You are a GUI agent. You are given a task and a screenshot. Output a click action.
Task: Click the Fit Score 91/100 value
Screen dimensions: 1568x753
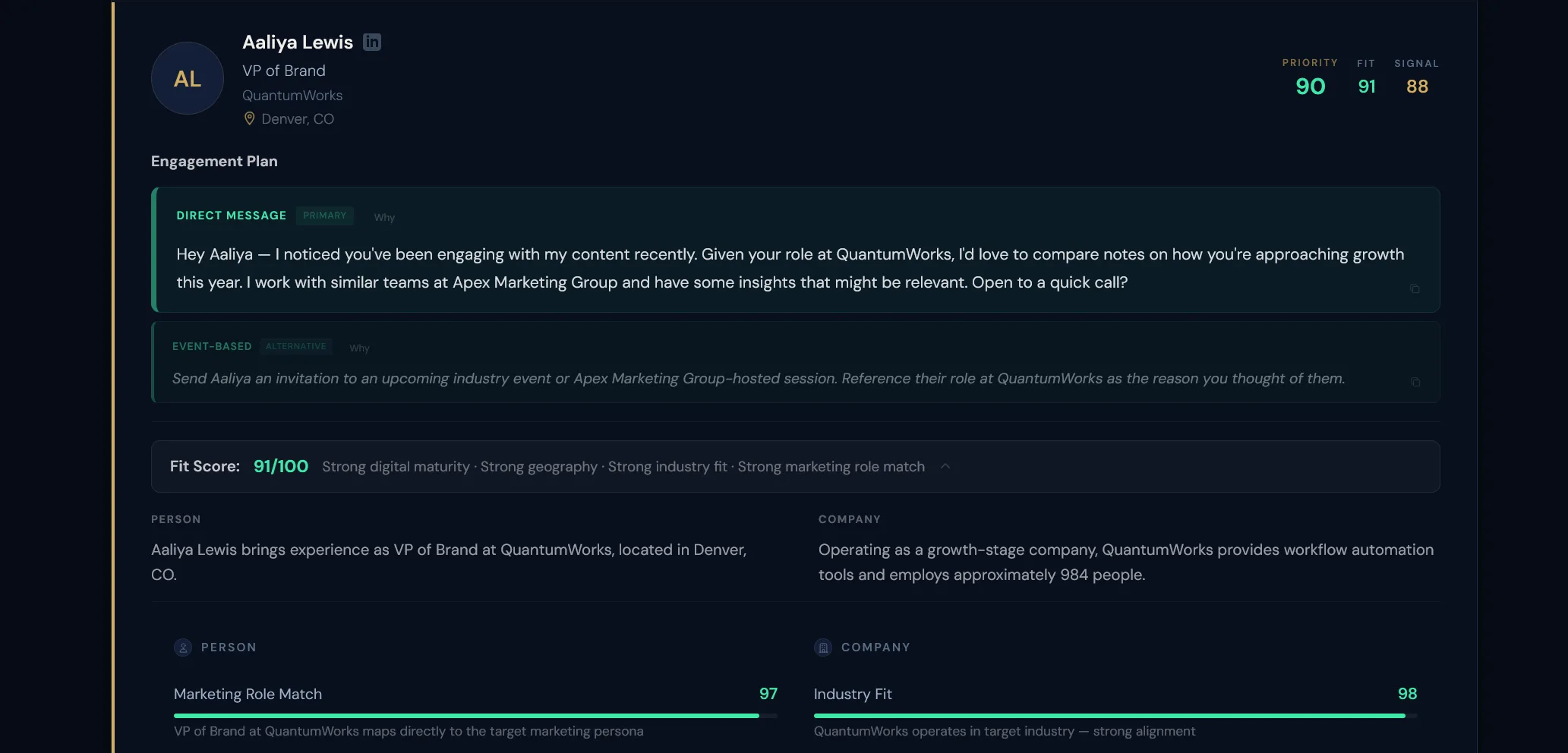(280, 467)
